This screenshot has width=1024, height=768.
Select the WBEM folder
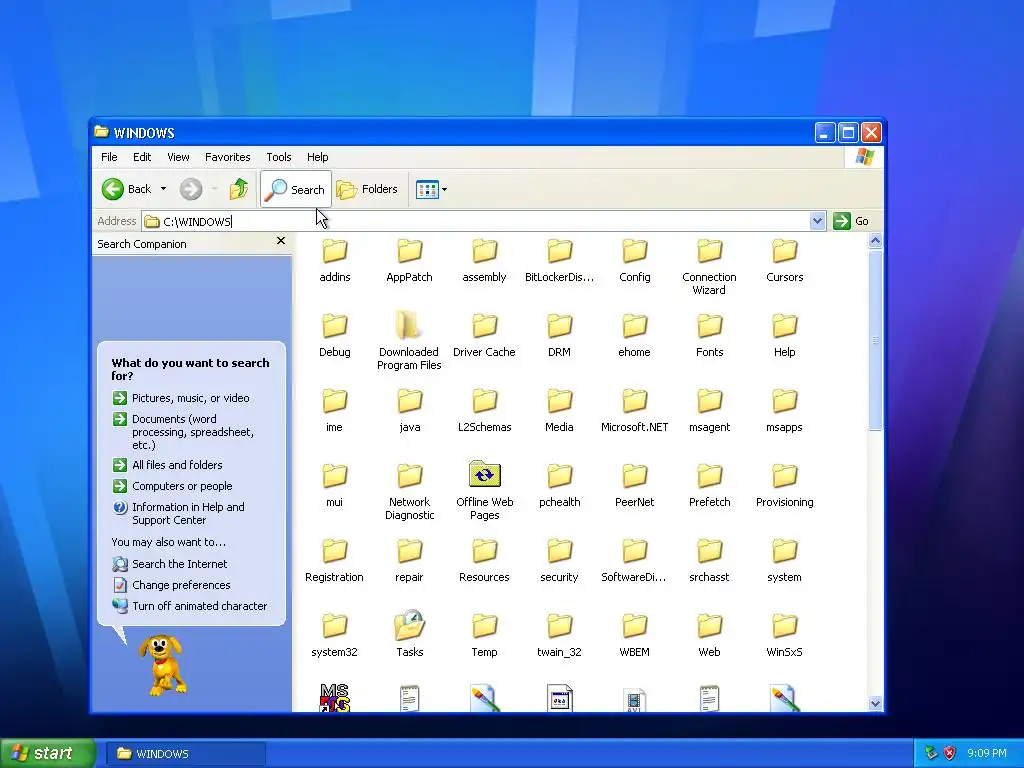point(635,635)
